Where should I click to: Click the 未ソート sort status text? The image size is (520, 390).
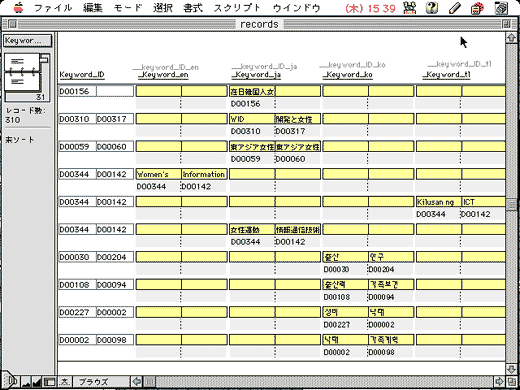pos(20,140)
